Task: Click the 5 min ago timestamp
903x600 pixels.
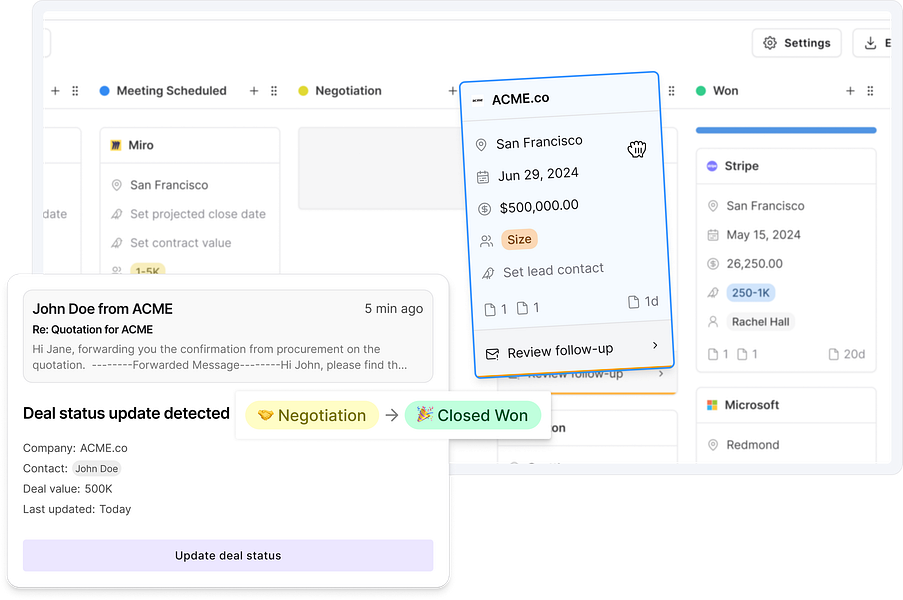Action: click(394, 309)
